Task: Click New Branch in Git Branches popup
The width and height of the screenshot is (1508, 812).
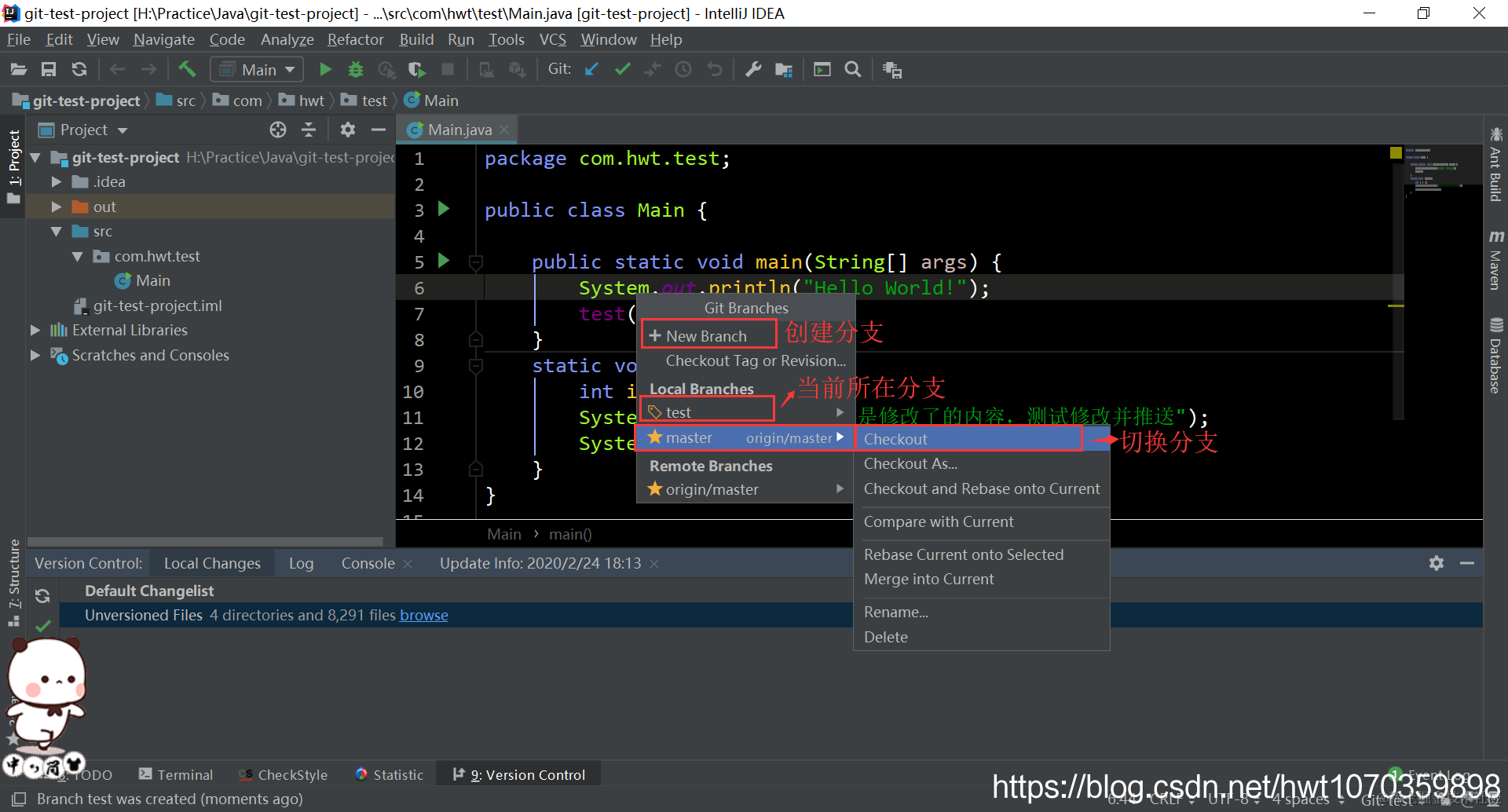Action: click(707, 336)
